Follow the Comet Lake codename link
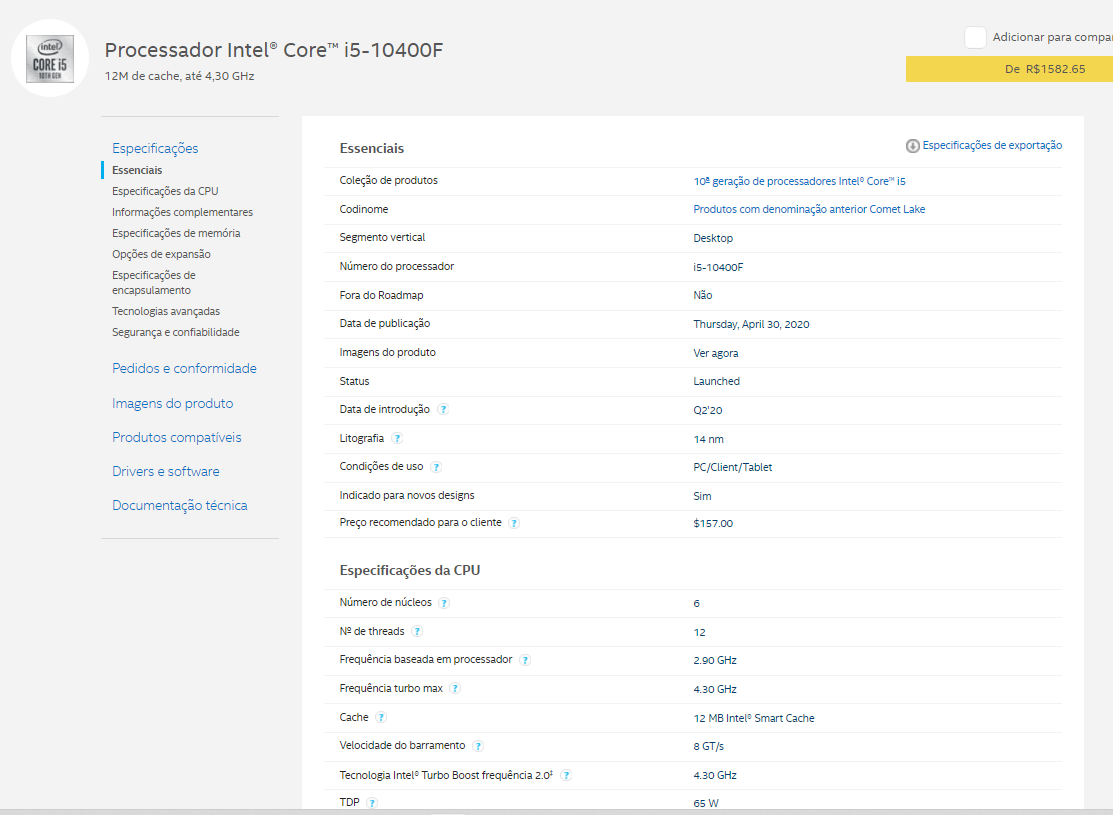The width and height of the screenshot is (1113, 815). (809, 209)
